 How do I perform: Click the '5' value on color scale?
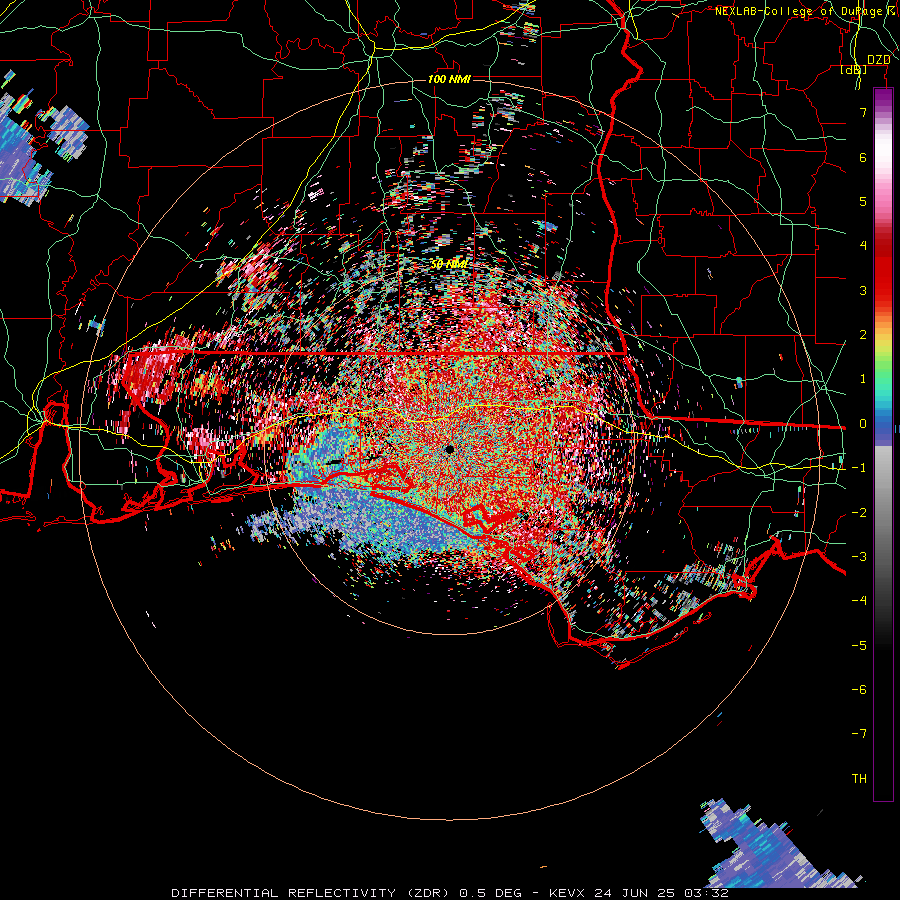pyautogui.click(x=863, y=201)
